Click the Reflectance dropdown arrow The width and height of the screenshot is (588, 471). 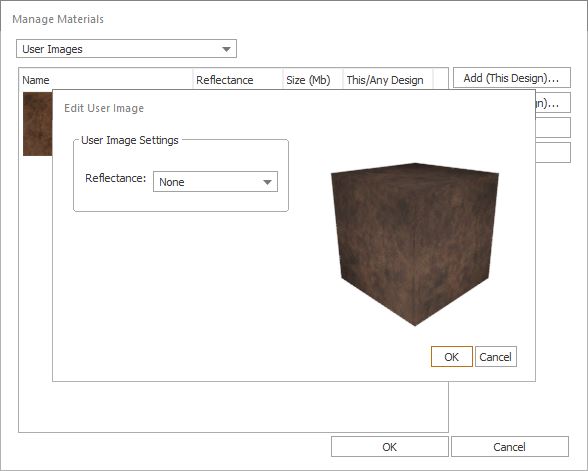267,182
